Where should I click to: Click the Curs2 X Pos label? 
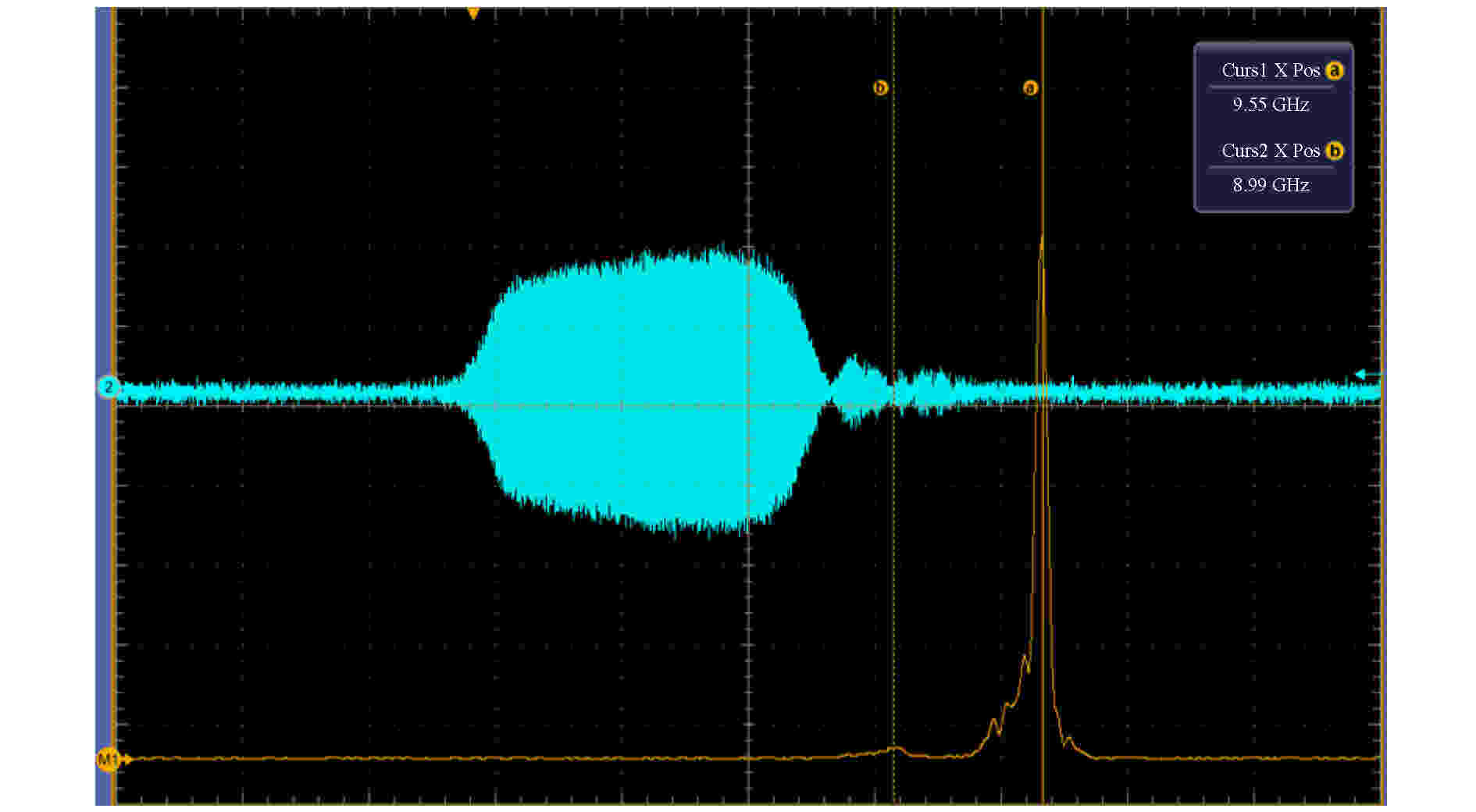click(x=1271, y=151)
